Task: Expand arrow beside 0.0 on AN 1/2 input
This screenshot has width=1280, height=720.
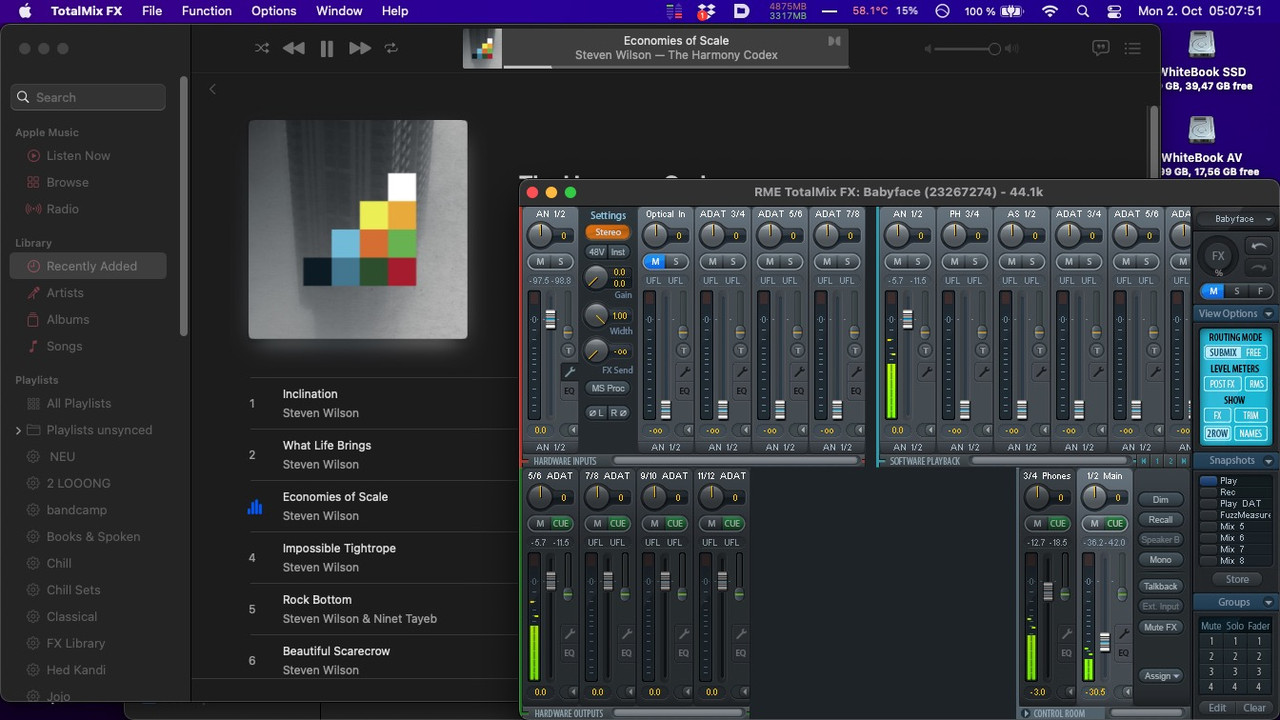Action: pos(573,430)
